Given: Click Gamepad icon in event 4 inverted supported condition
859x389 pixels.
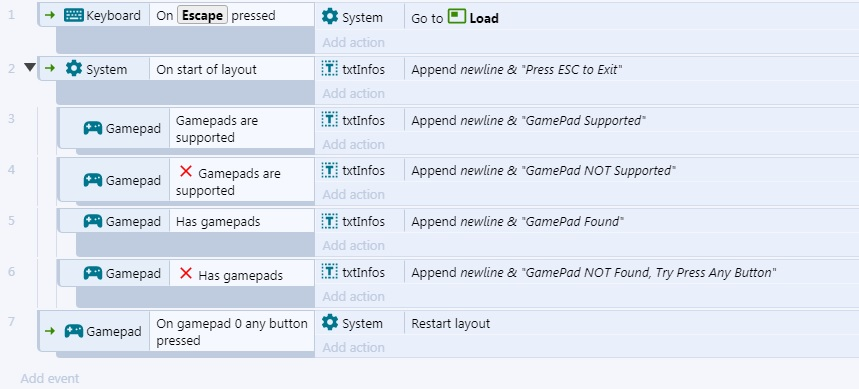Looking at the screenshot, I should [x=93, y=180].
